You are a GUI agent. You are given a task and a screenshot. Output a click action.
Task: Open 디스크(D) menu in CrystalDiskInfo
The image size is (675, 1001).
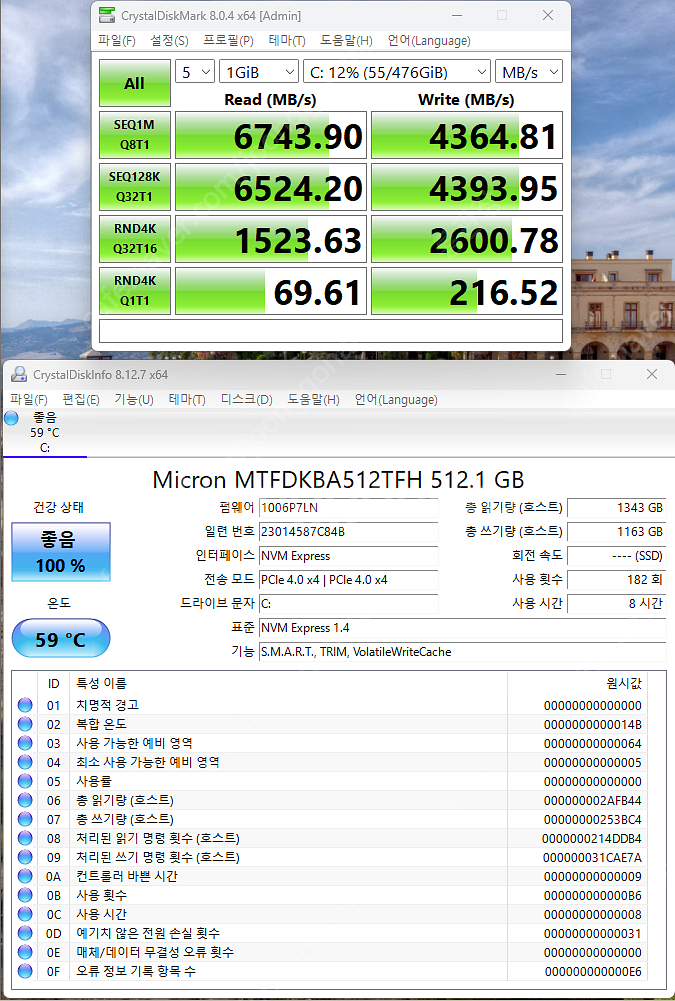(246, 400)
